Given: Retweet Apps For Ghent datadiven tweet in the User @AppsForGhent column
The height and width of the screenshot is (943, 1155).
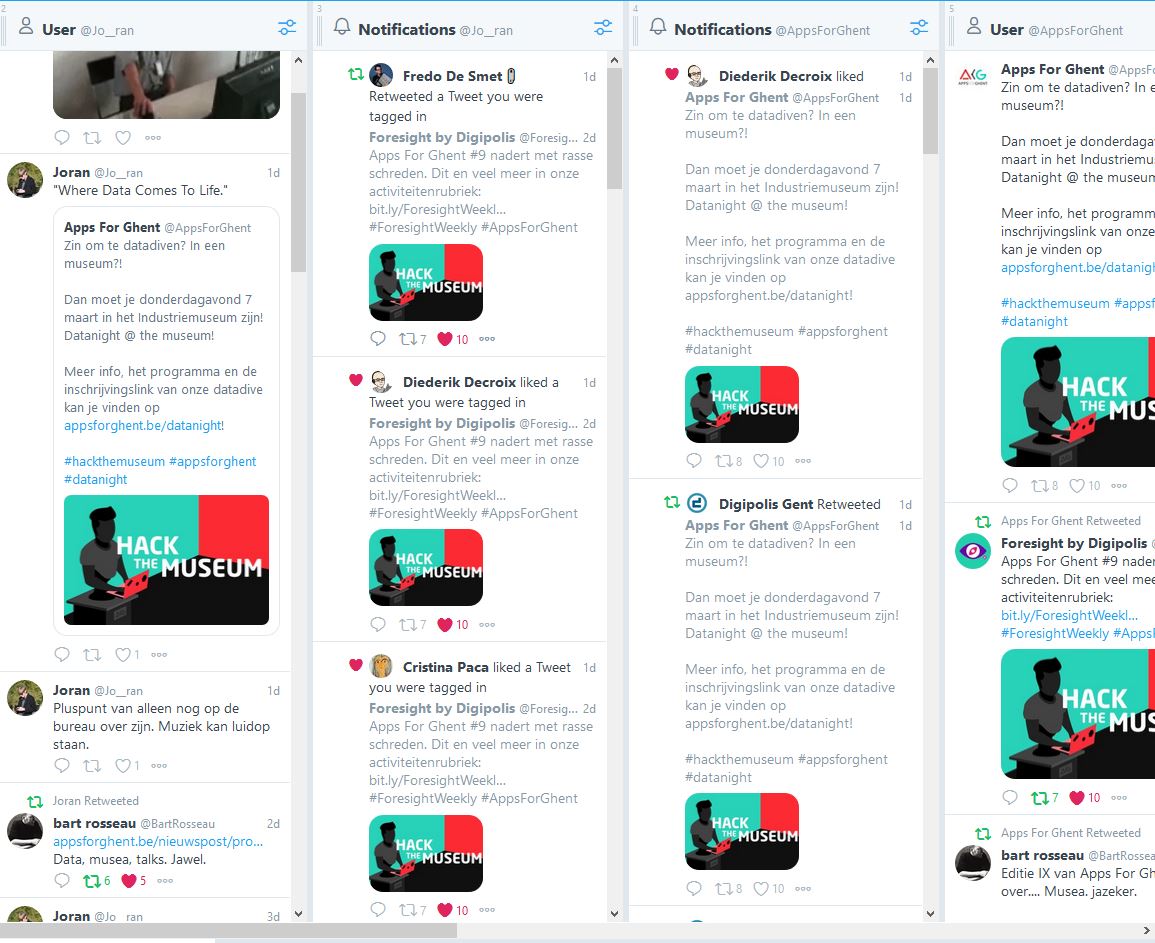Looking at the screenshot, I should pyautogui.click(x=1039, y=485).
